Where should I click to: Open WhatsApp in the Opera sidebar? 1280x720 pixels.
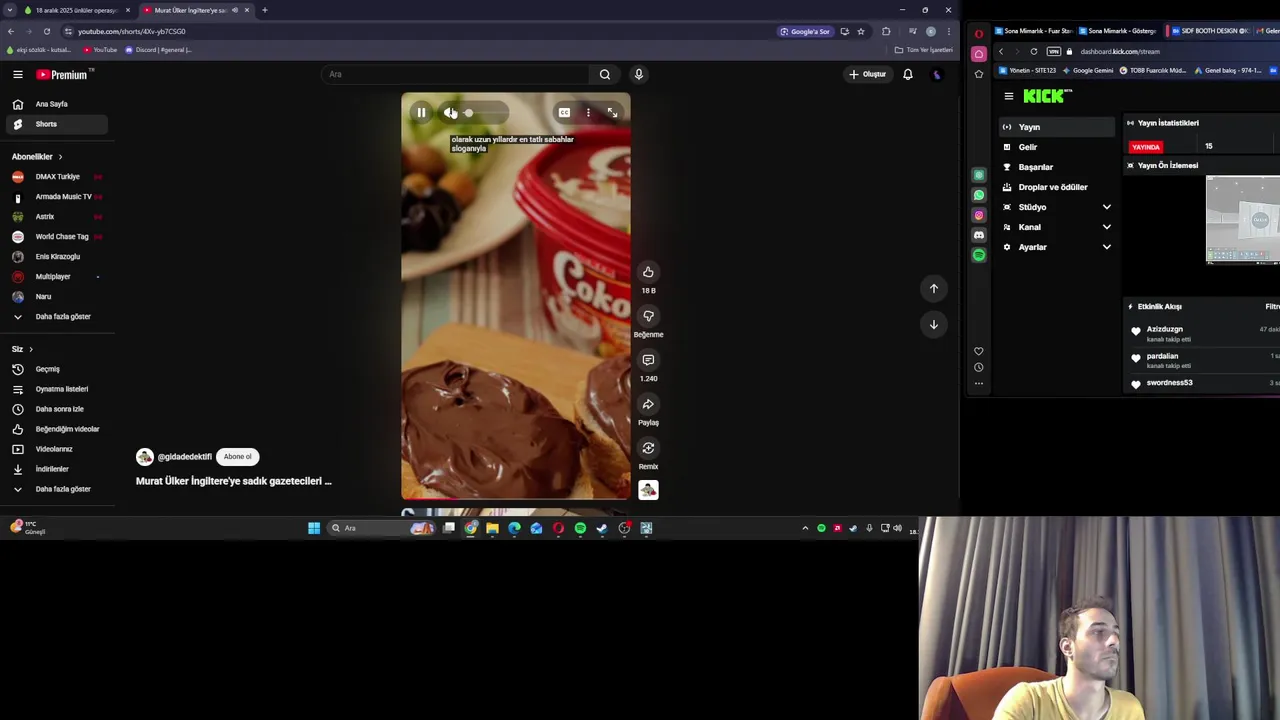coord(979,195)
